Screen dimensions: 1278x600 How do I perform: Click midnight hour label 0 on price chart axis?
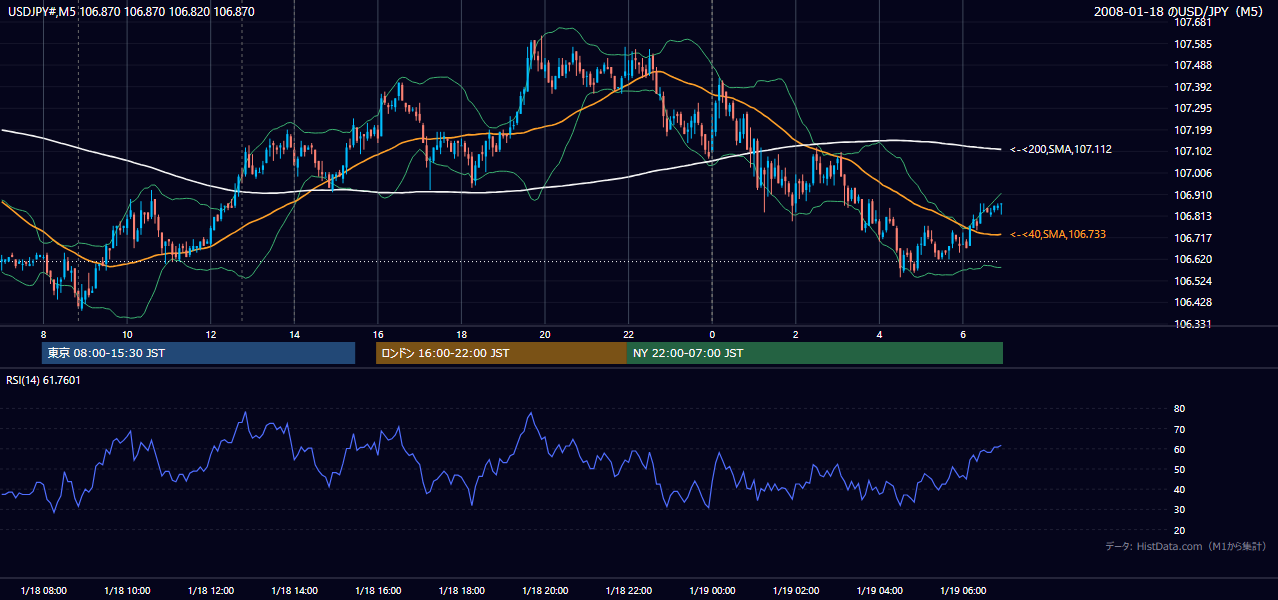pyautogui.click(x=712, y=334)
